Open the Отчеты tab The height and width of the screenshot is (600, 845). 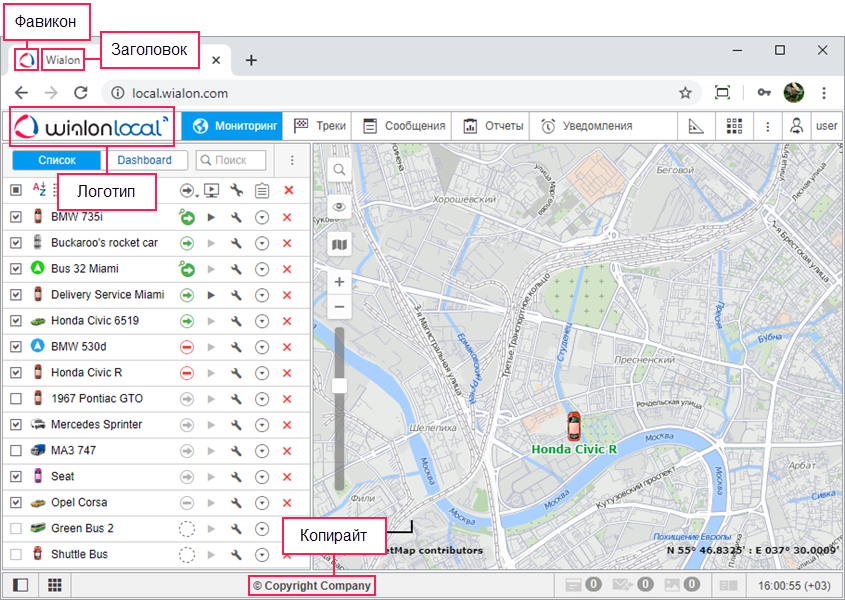493,126
